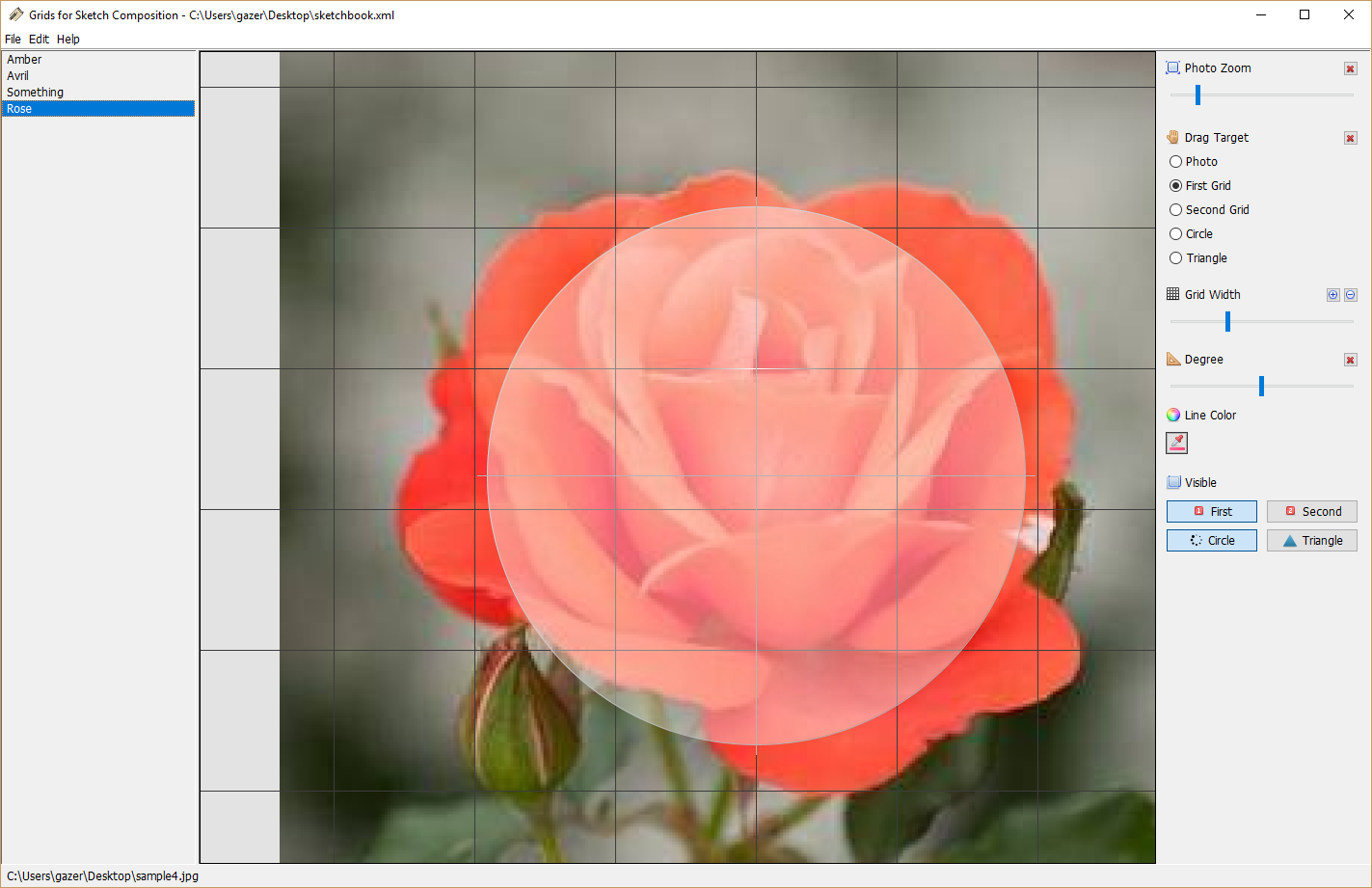Click the pencil app icon in the title bar

click(x=15, y=14)
